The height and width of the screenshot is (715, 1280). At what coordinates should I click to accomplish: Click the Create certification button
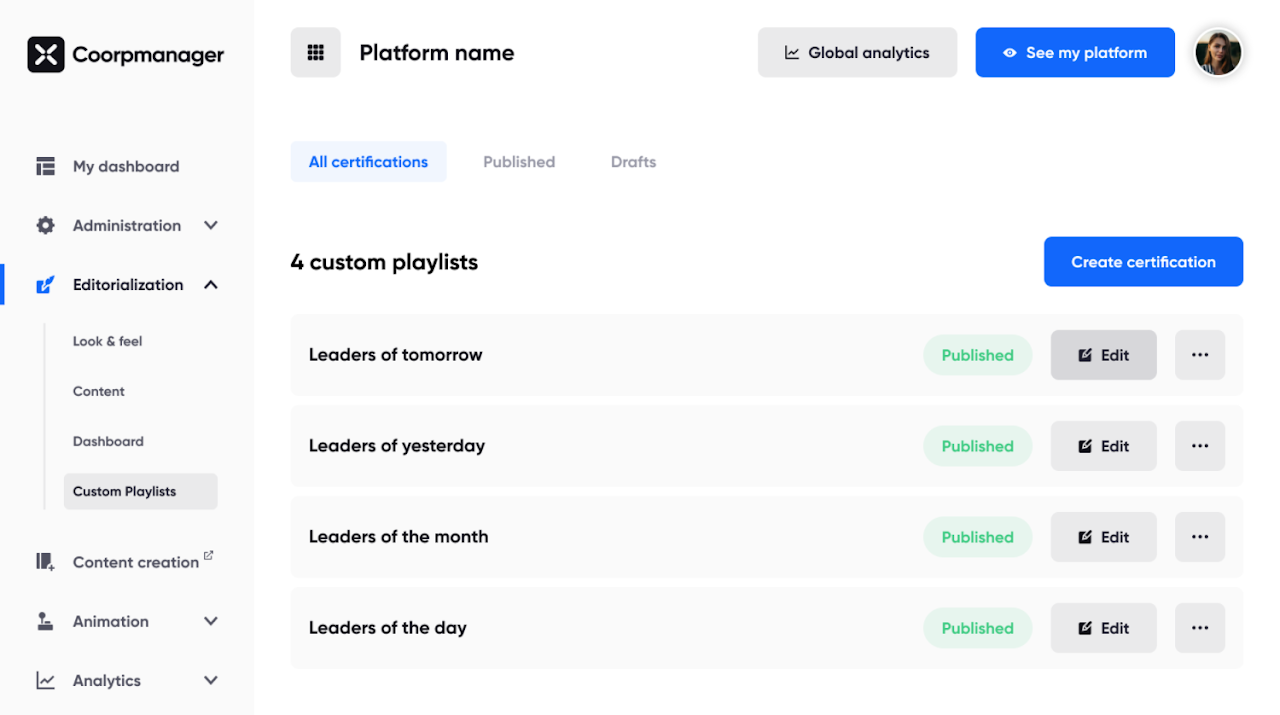tap(1144, 262)
